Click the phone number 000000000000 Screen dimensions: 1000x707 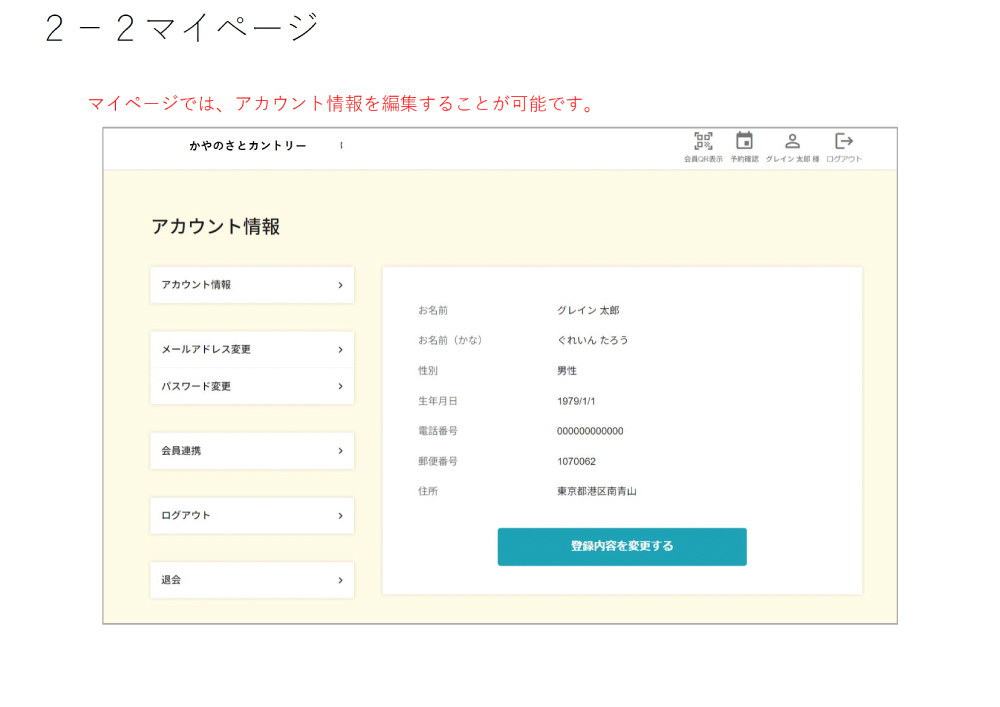tap(590, 431)
